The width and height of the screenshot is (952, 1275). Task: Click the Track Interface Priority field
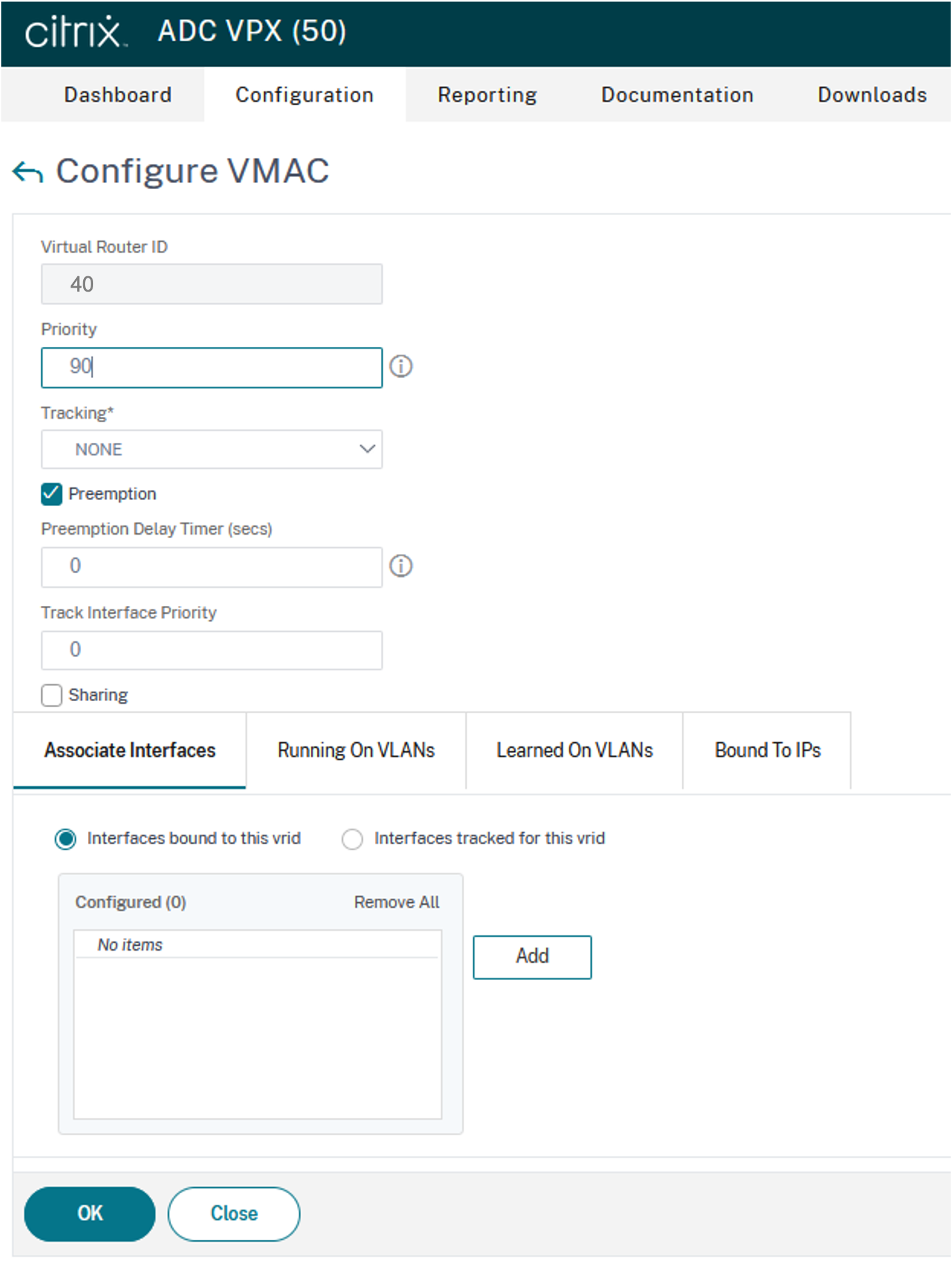(212, 650)
